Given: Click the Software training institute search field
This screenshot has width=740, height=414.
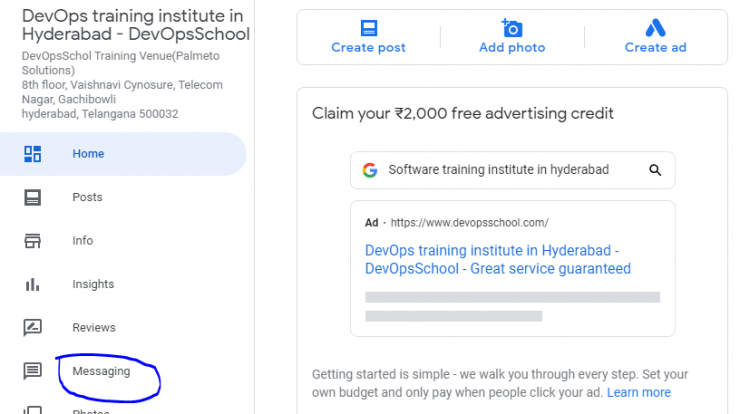Looking at the screenshot, I should click(513, 170).
